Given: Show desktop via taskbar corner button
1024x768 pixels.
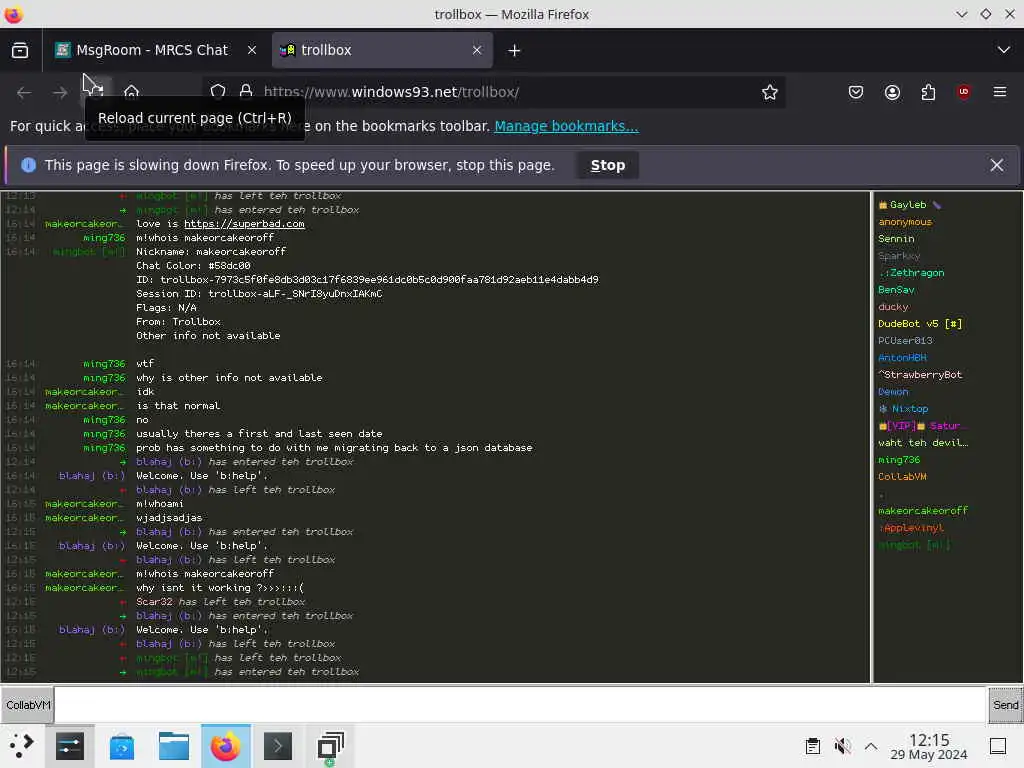Looking at the screenshot, I should point(998,746).
